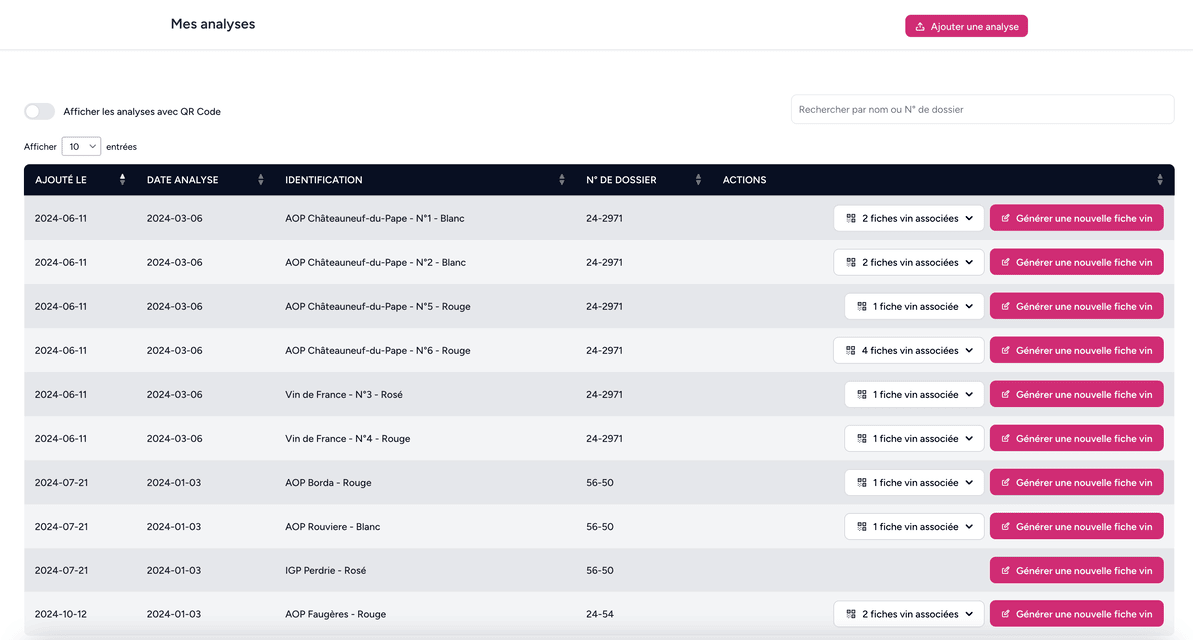1193x640 pixels.
Task: Click the sort arrows on N° DE DOSSIER column
Action: [x=698, y=180]
